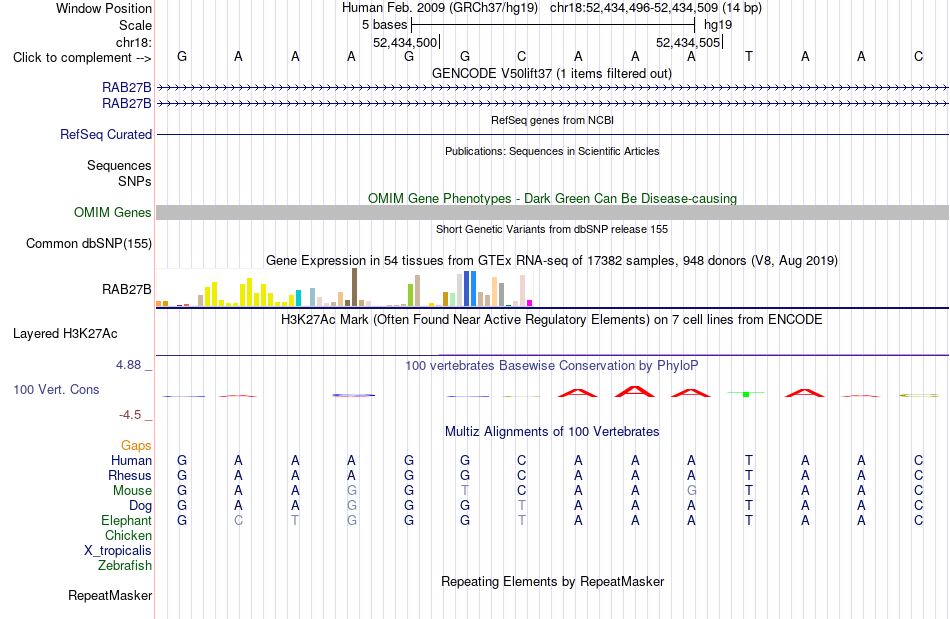Click the 52,434,505 position marker
Screen dimensions: 950x619
(688, 42)
